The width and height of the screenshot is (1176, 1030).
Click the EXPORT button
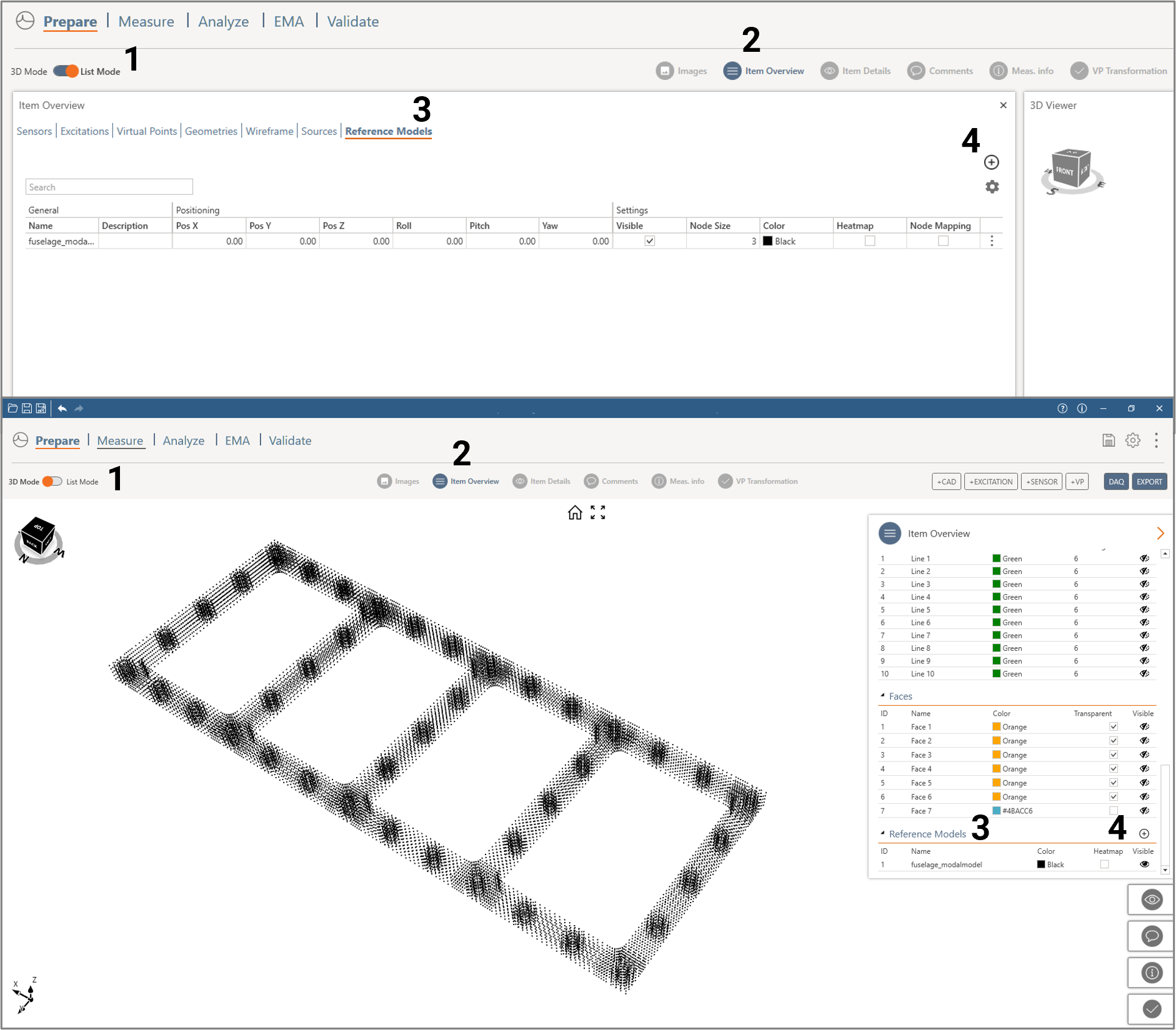click(x=1149, y=482)
